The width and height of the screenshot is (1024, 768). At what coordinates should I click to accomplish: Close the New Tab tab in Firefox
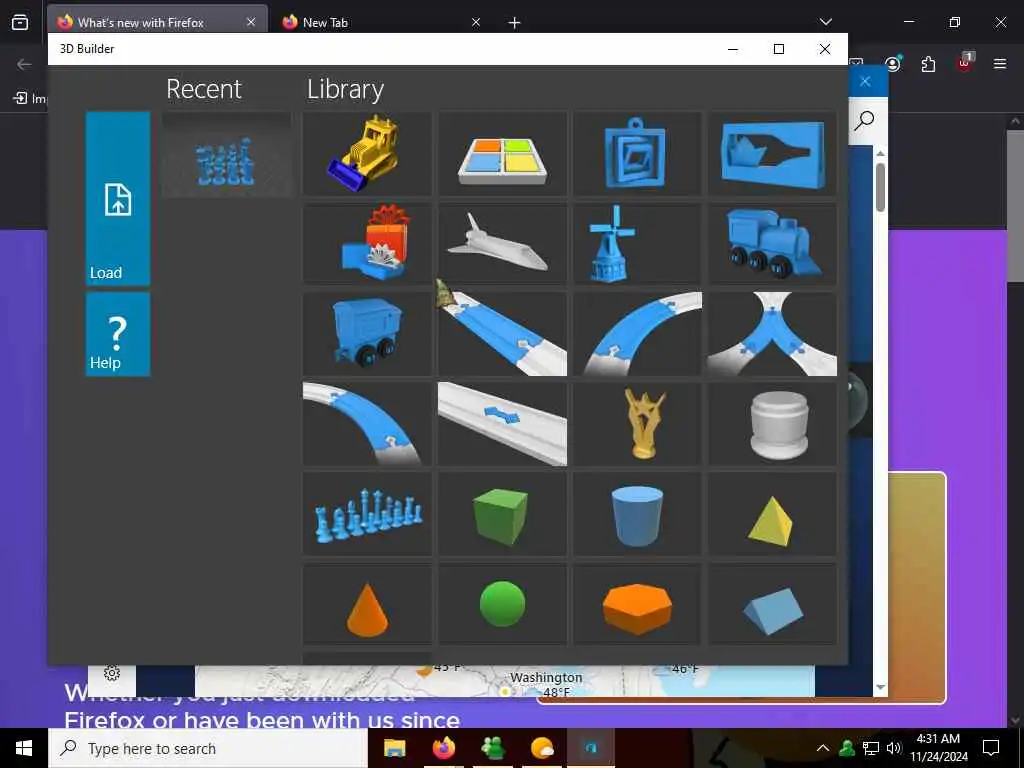(x=476, y=22)
